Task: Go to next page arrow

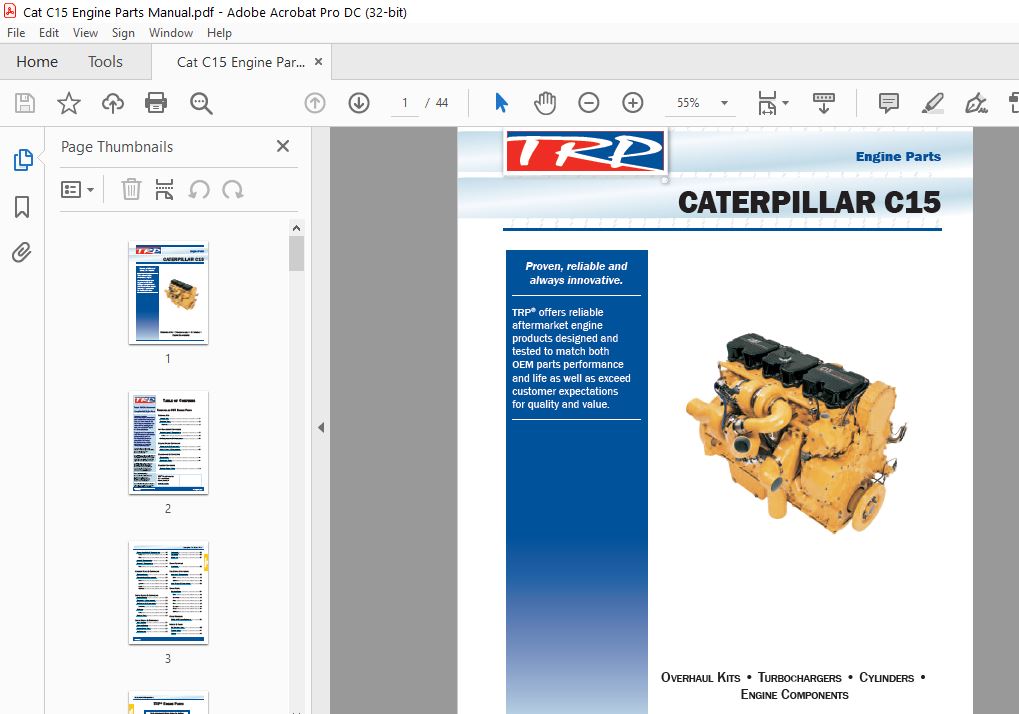Action: 359,103
